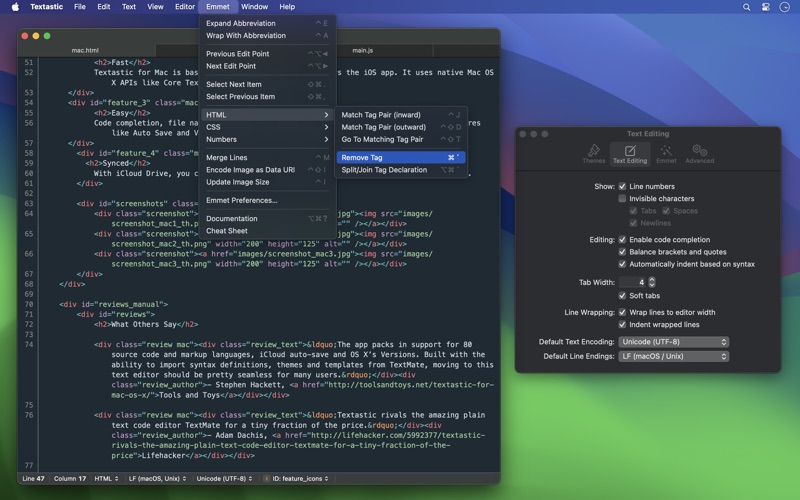Image resolution: width=800 pixels, height=500 pixels.
Task: Expand the CSS submenu in Emmet menu
Action: pyautogui.click(x=267, y=127)
